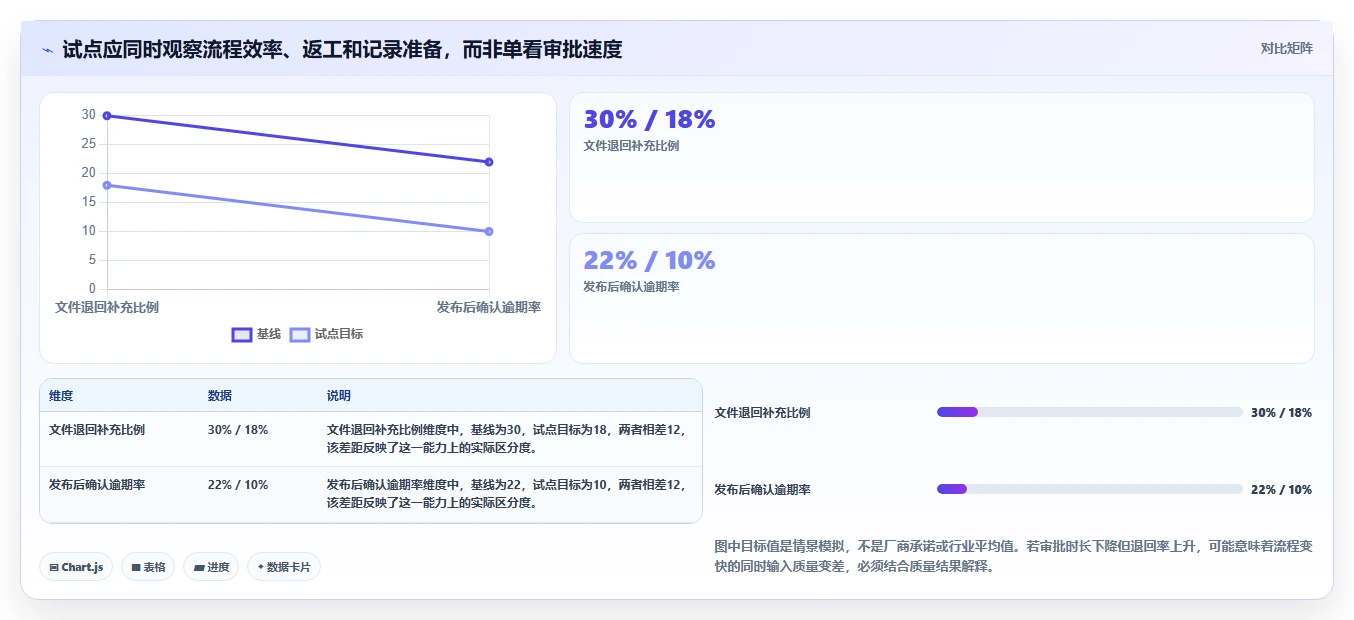
Task: Click the 试点目标 data point at value 10
Action: (x=489, y=231)
